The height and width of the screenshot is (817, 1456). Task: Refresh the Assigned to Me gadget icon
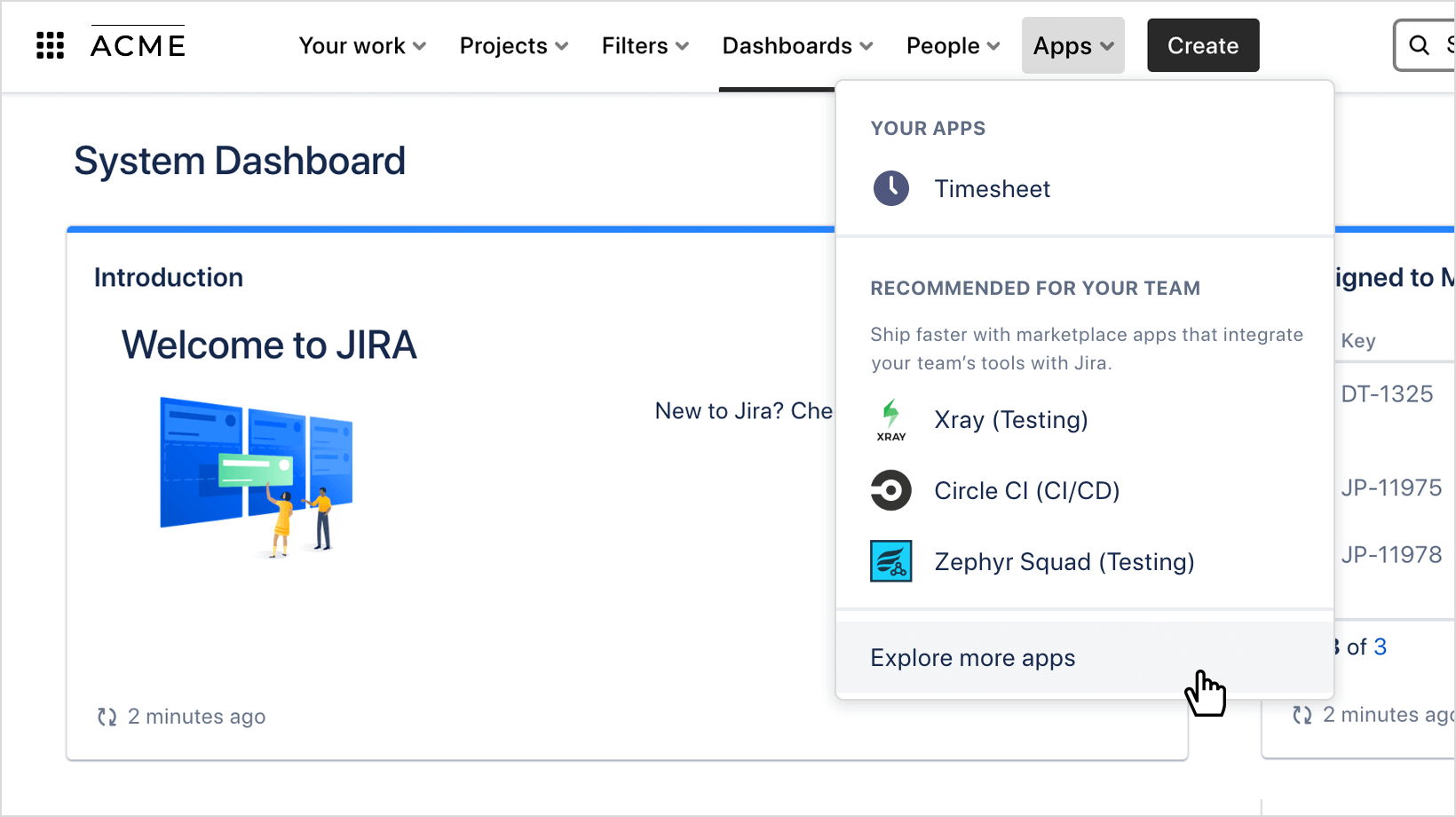click(x=1302, y=715)
